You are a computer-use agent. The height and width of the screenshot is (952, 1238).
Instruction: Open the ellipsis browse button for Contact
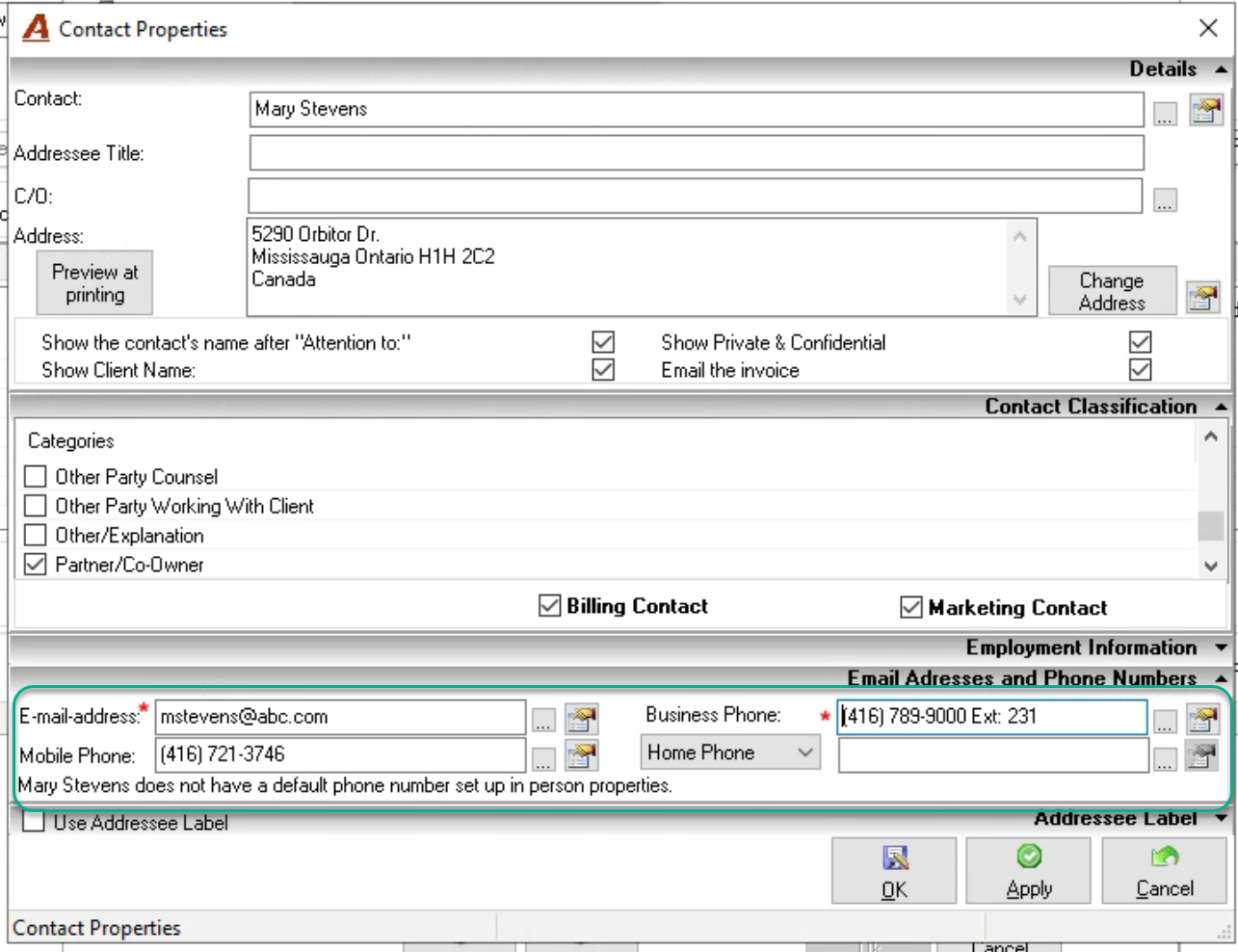pyautogui.click(x=1165, y=115)
